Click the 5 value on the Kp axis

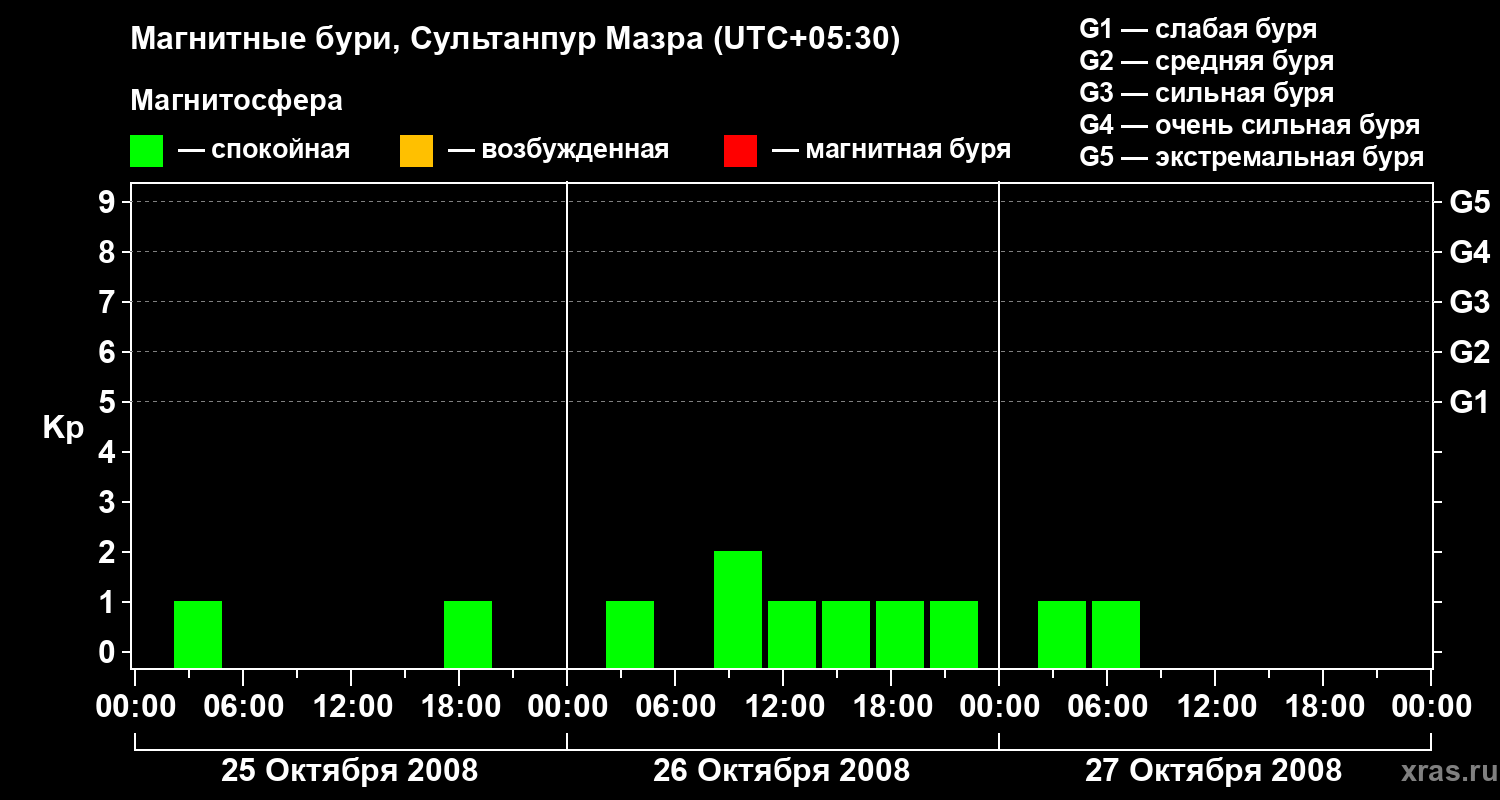(109, 402)
